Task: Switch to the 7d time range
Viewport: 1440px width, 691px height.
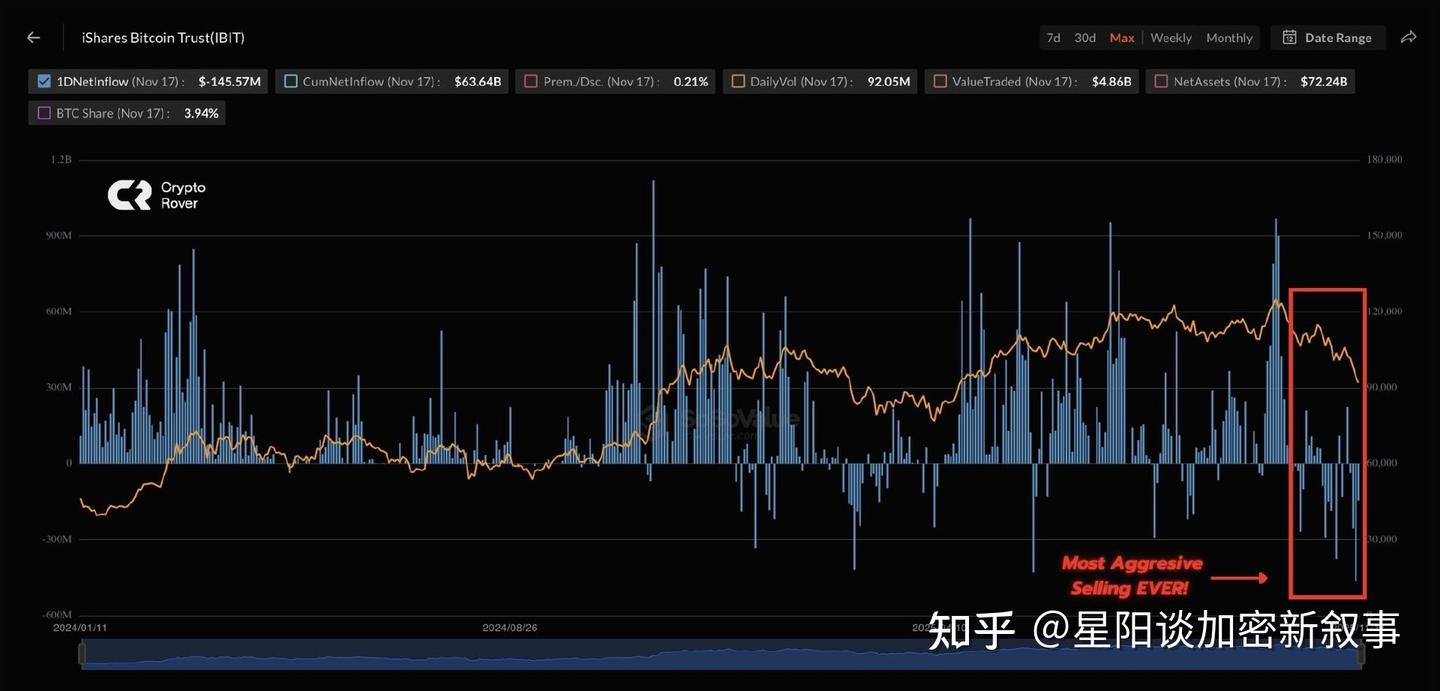Action: 1052,37
